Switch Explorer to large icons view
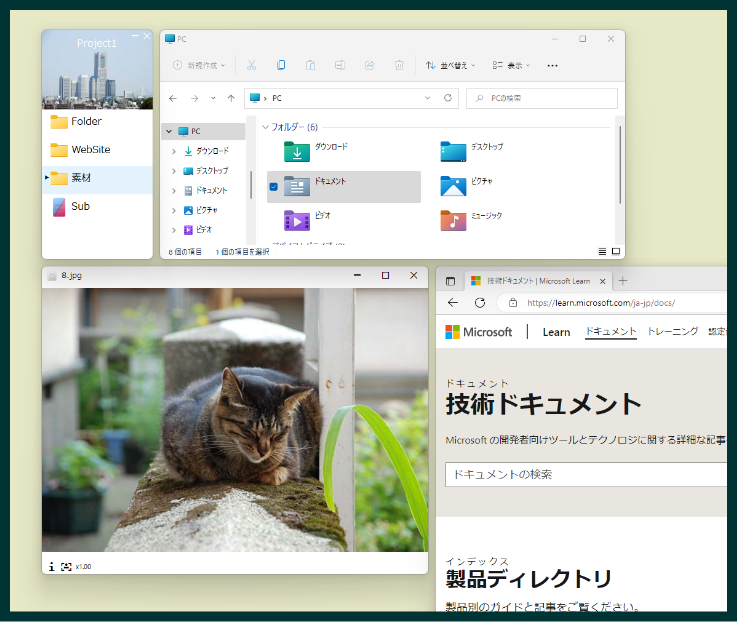 click(616, 251)
